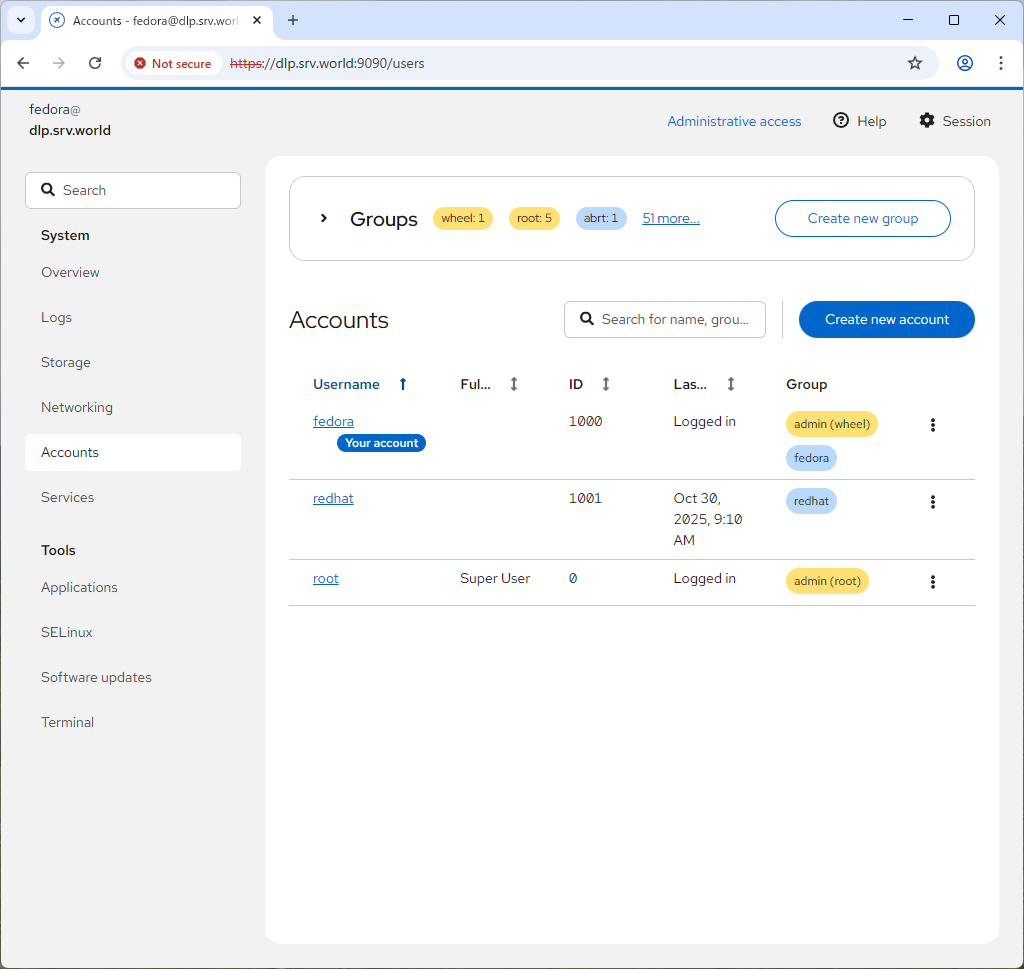Viewport: 1024px width, 969px height.
Task: Open Terminal from sidebar
Action: tap(67, 722)
